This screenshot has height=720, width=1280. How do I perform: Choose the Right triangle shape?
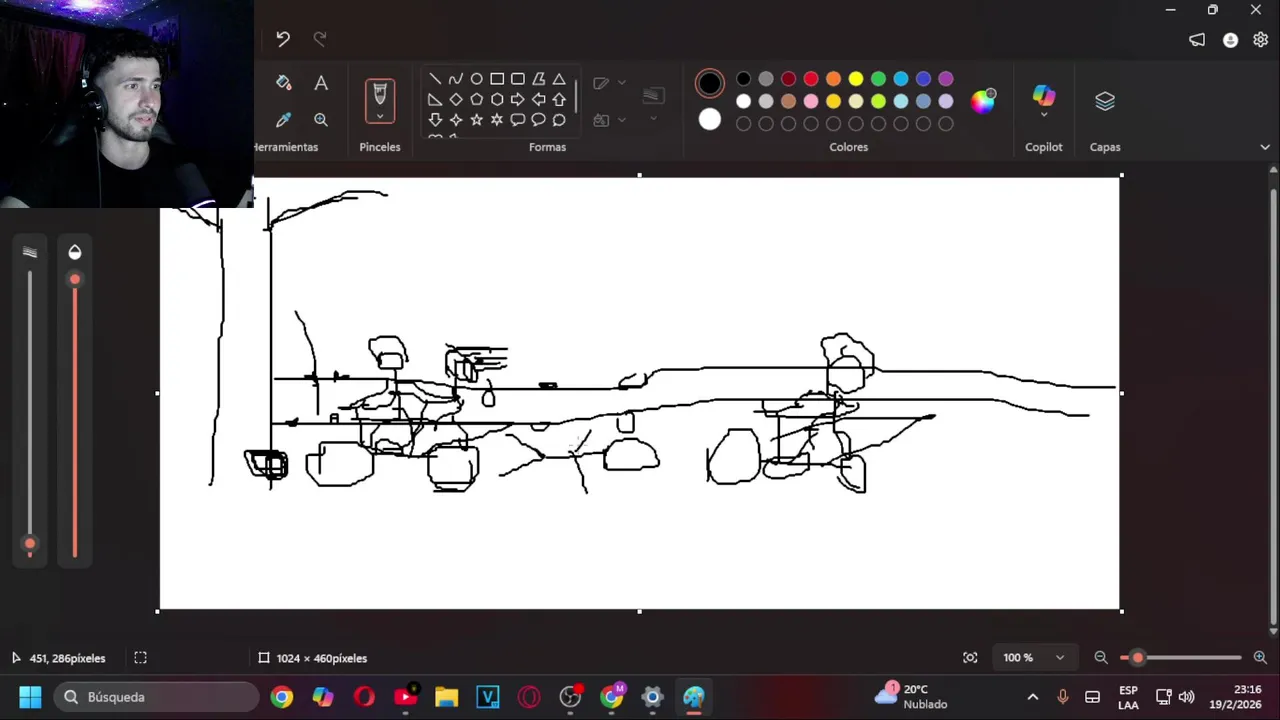435,100
